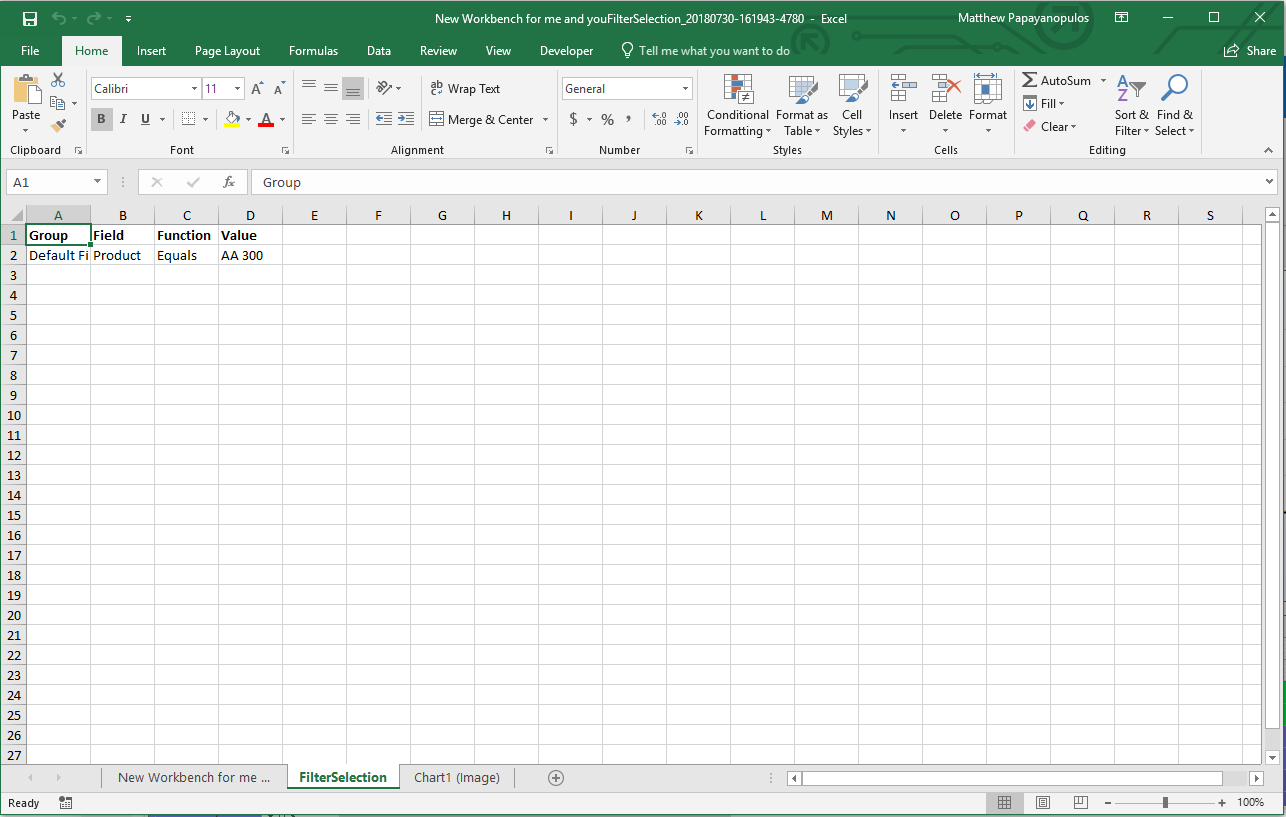Cut selection with the scissors icon
Viewport: 1286px width, 817px height.
point(58,80)
